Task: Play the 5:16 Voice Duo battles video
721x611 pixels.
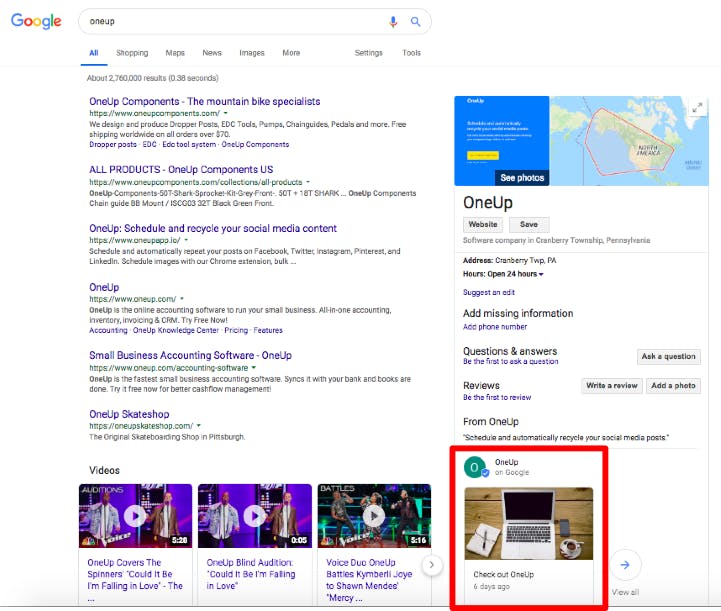Action: (374, 516)
